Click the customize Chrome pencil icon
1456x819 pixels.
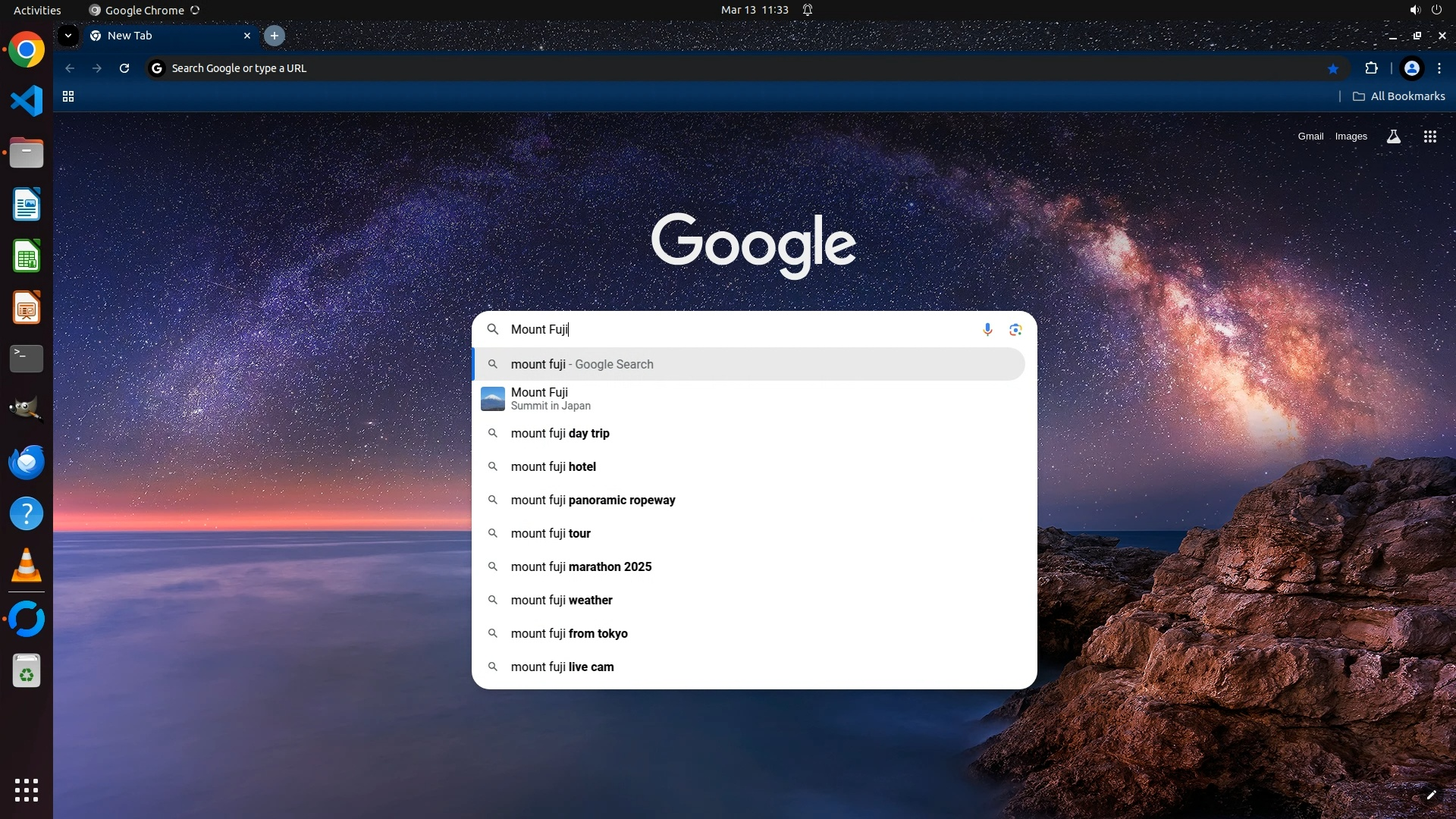click(1431, 795)
